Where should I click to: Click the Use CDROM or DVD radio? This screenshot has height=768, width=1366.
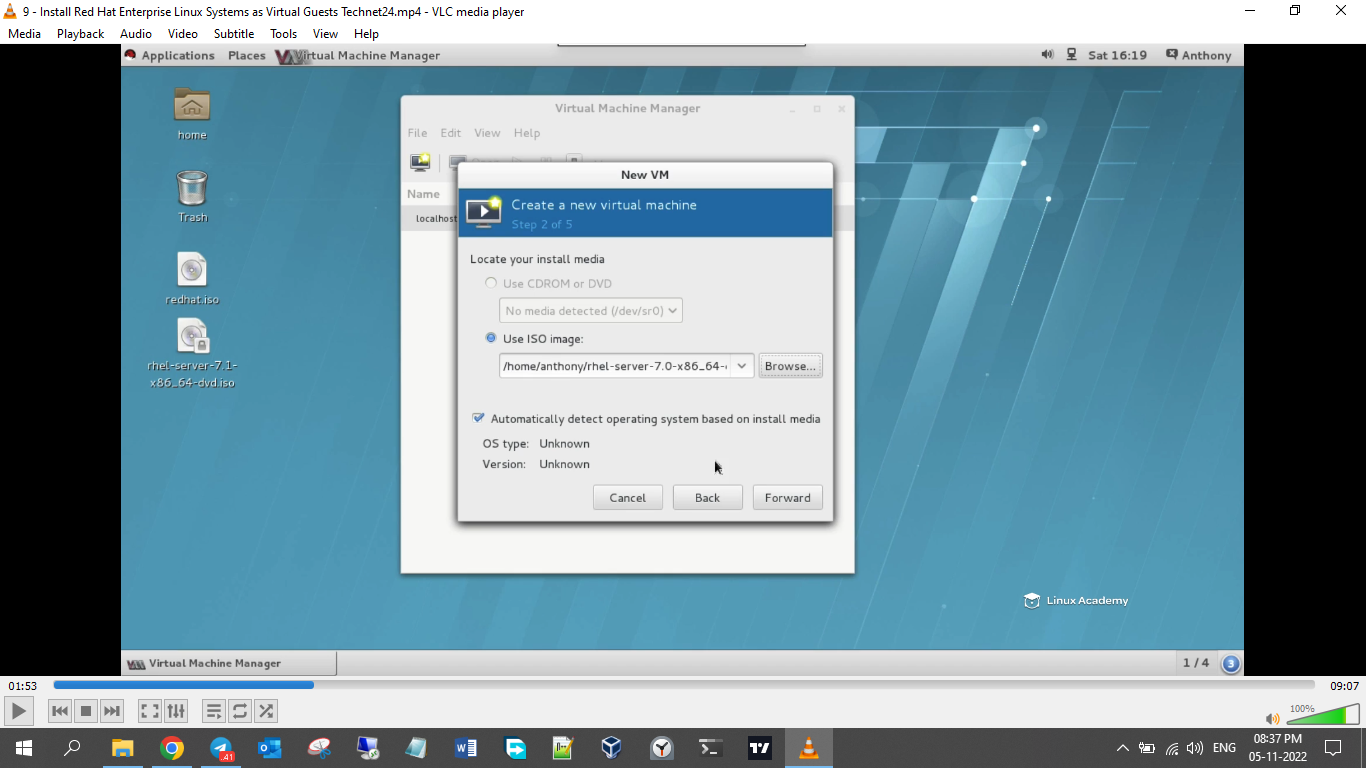point(490,283)
